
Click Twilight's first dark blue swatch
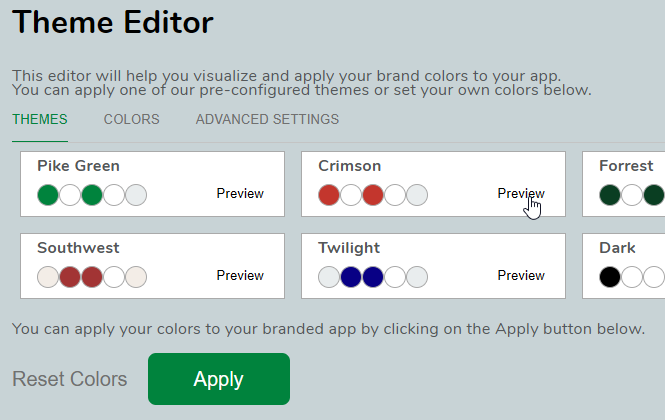(351, 277)
